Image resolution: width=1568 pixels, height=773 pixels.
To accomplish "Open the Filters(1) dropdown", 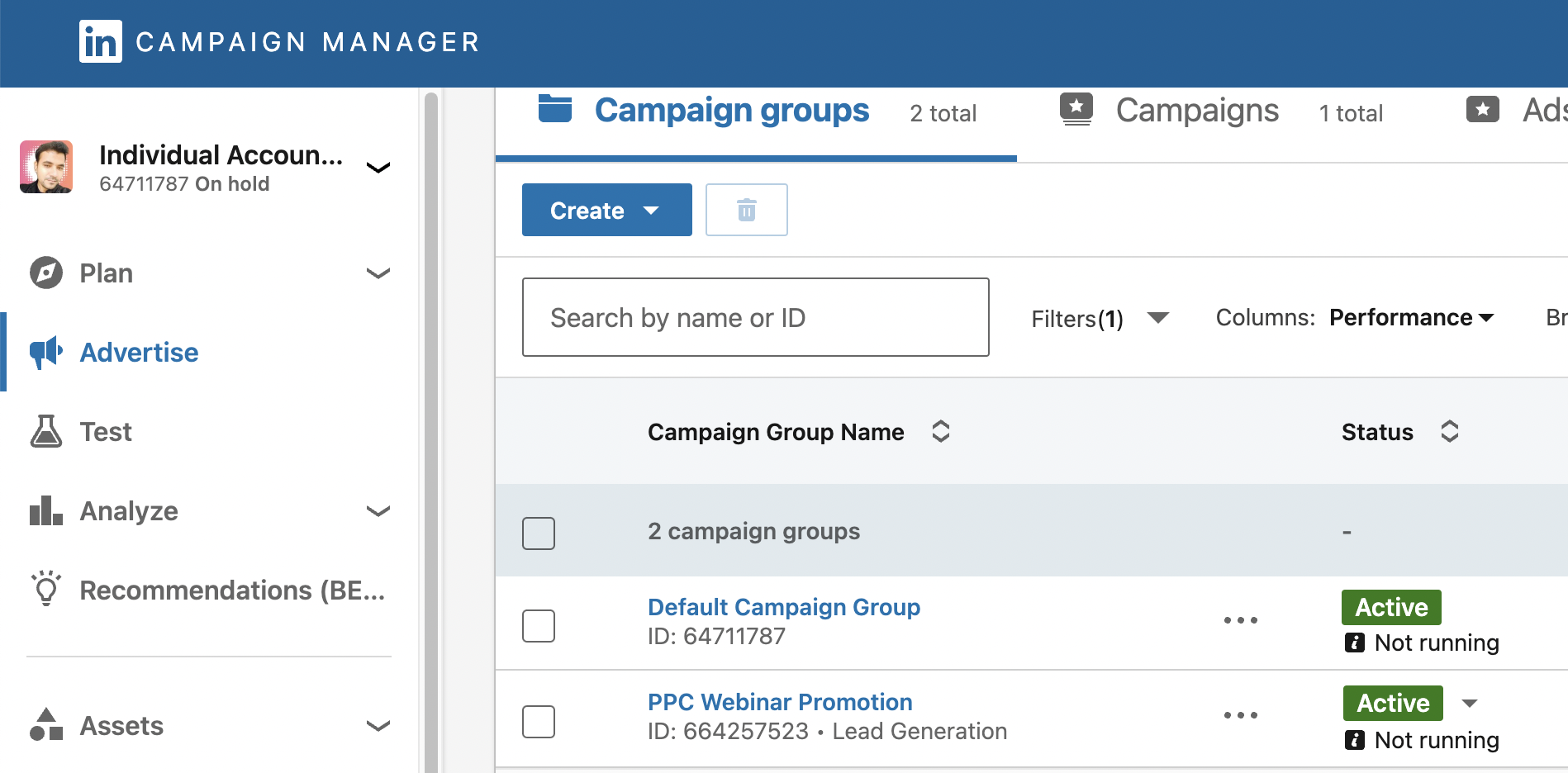I will tap(1099, 318).
